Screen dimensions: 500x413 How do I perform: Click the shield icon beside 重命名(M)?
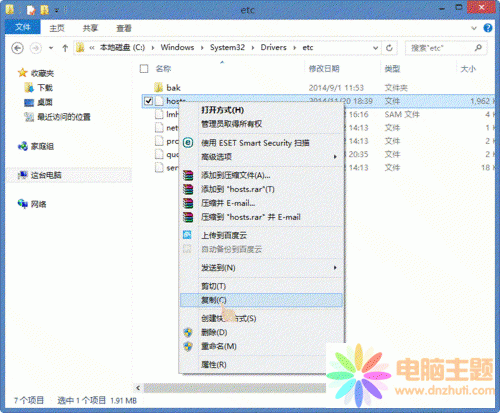pos(188,346)
